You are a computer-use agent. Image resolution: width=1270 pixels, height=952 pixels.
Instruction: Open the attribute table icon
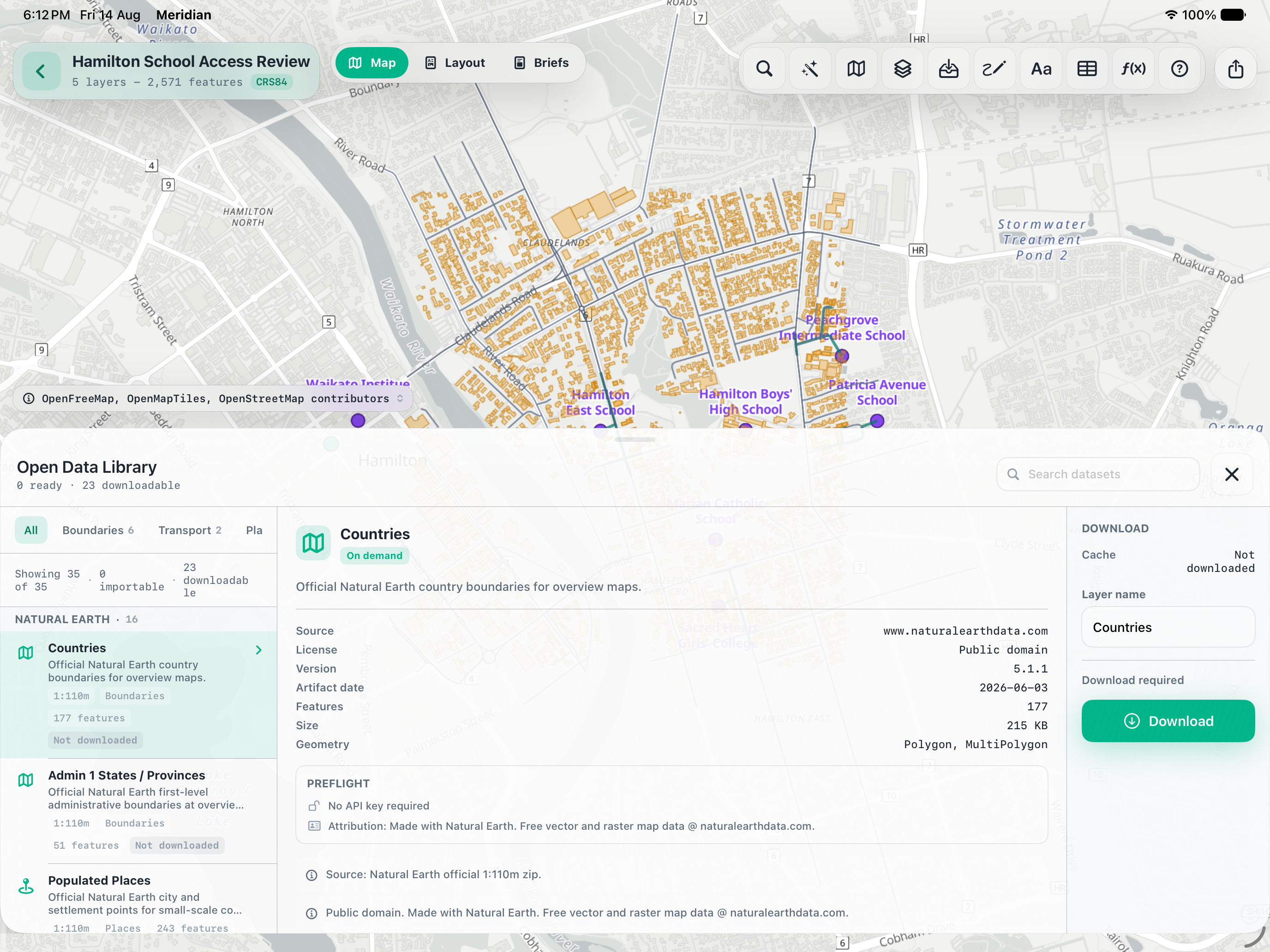(x=1087, y=69)
